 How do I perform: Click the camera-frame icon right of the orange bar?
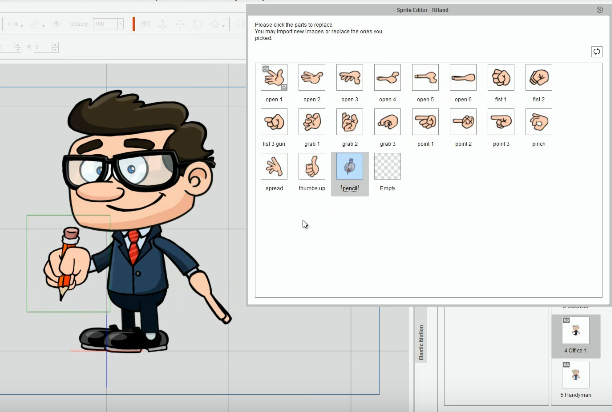(145, 24)
